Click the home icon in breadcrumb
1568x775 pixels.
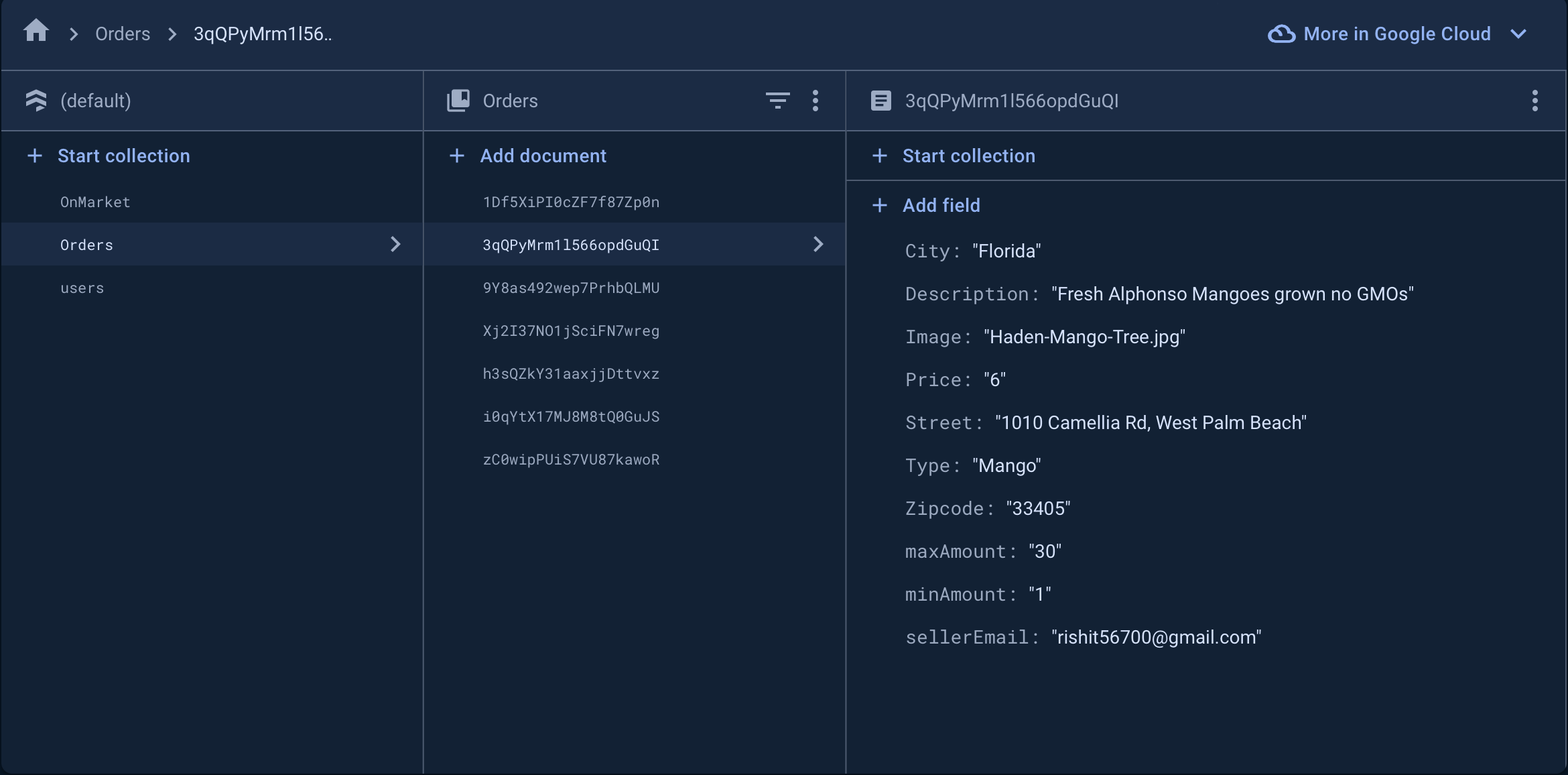(x=36, y=32)
